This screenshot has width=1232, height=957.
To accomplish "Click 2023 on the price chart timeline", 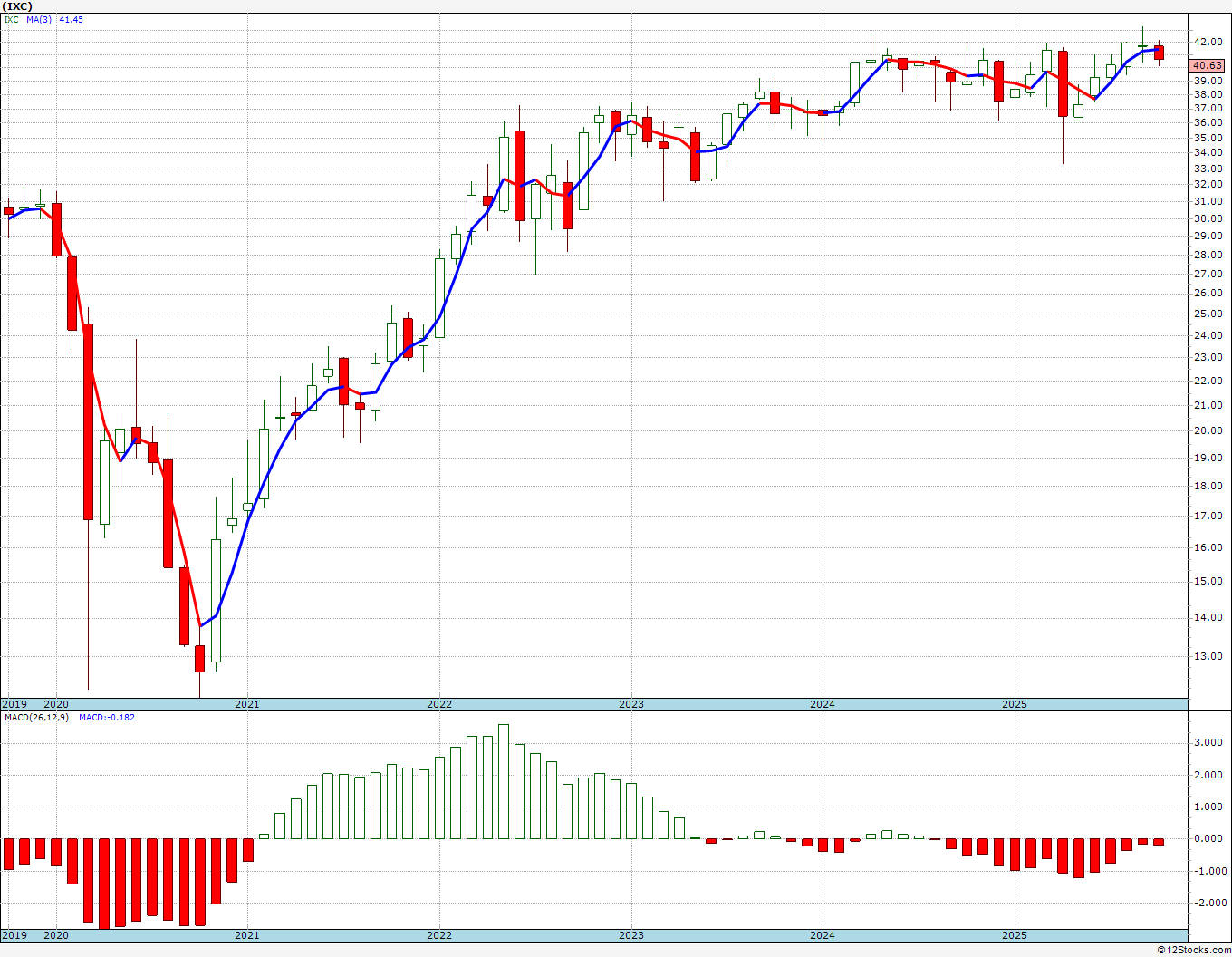I will coord(631,704).
